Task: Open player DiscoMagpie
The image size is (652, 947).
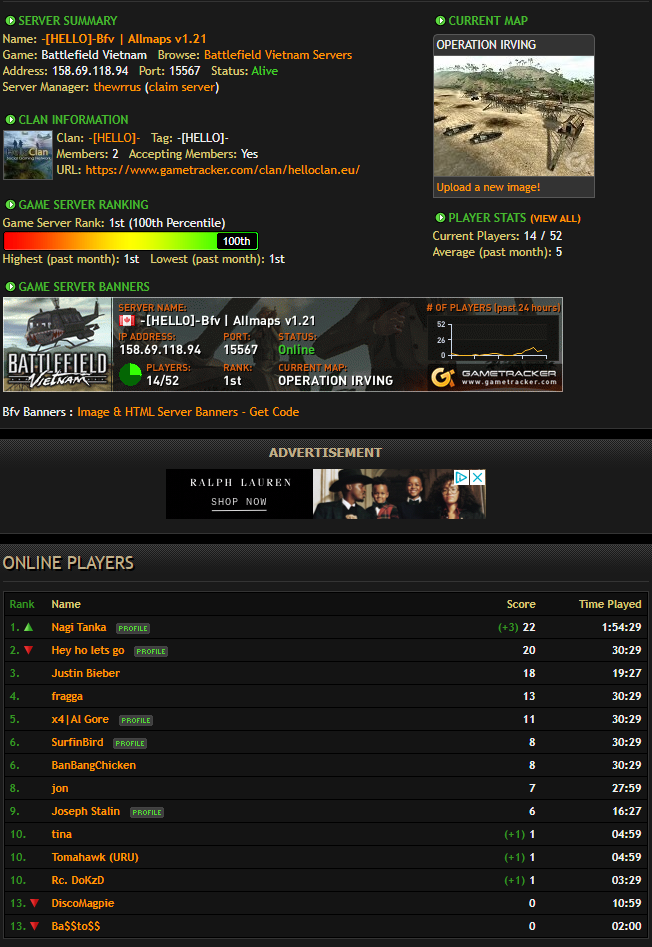Action: click(83, 903)
